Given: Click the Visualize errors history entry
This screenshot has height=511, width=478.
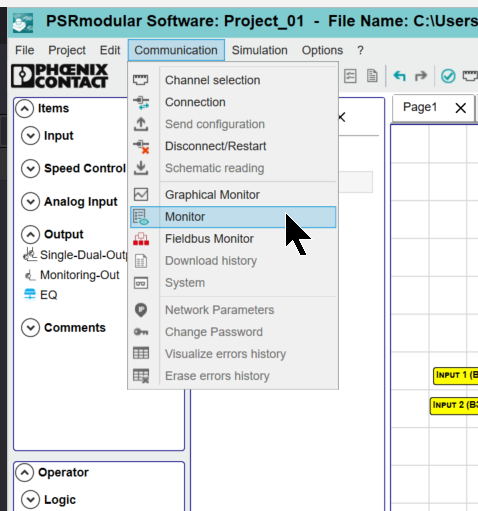Looking at the screenshot, I should 233,354.
